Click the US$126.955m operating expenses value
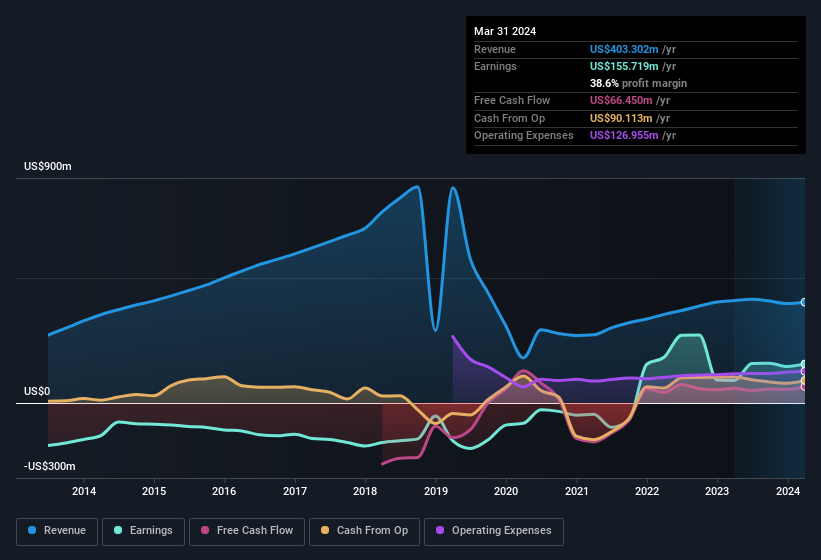This screenshot has height=560, width=821. [626, 135]
